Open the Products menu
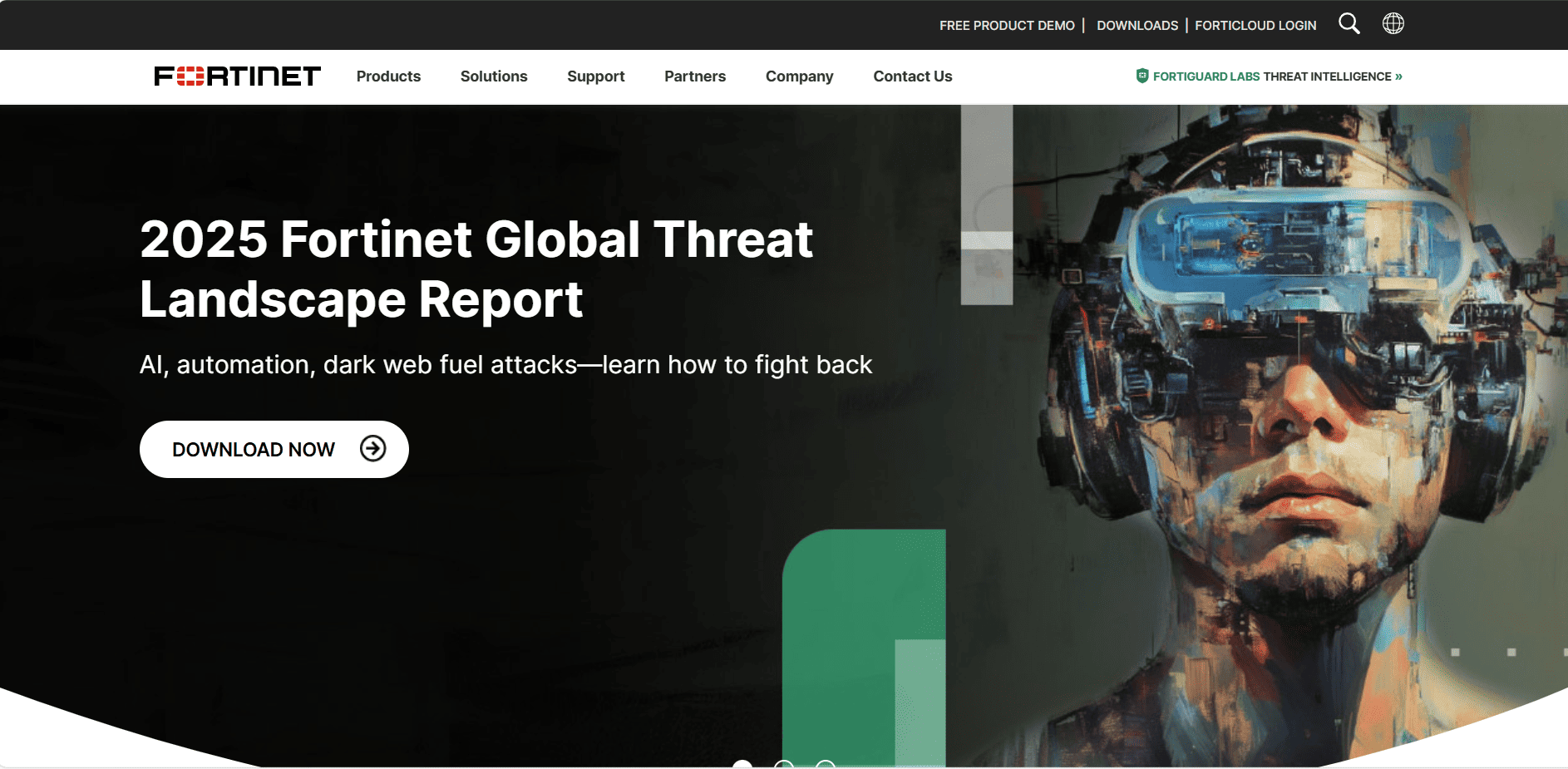Image resolution: width=1568 pixels, height=769 pixels. pos(388,76)
